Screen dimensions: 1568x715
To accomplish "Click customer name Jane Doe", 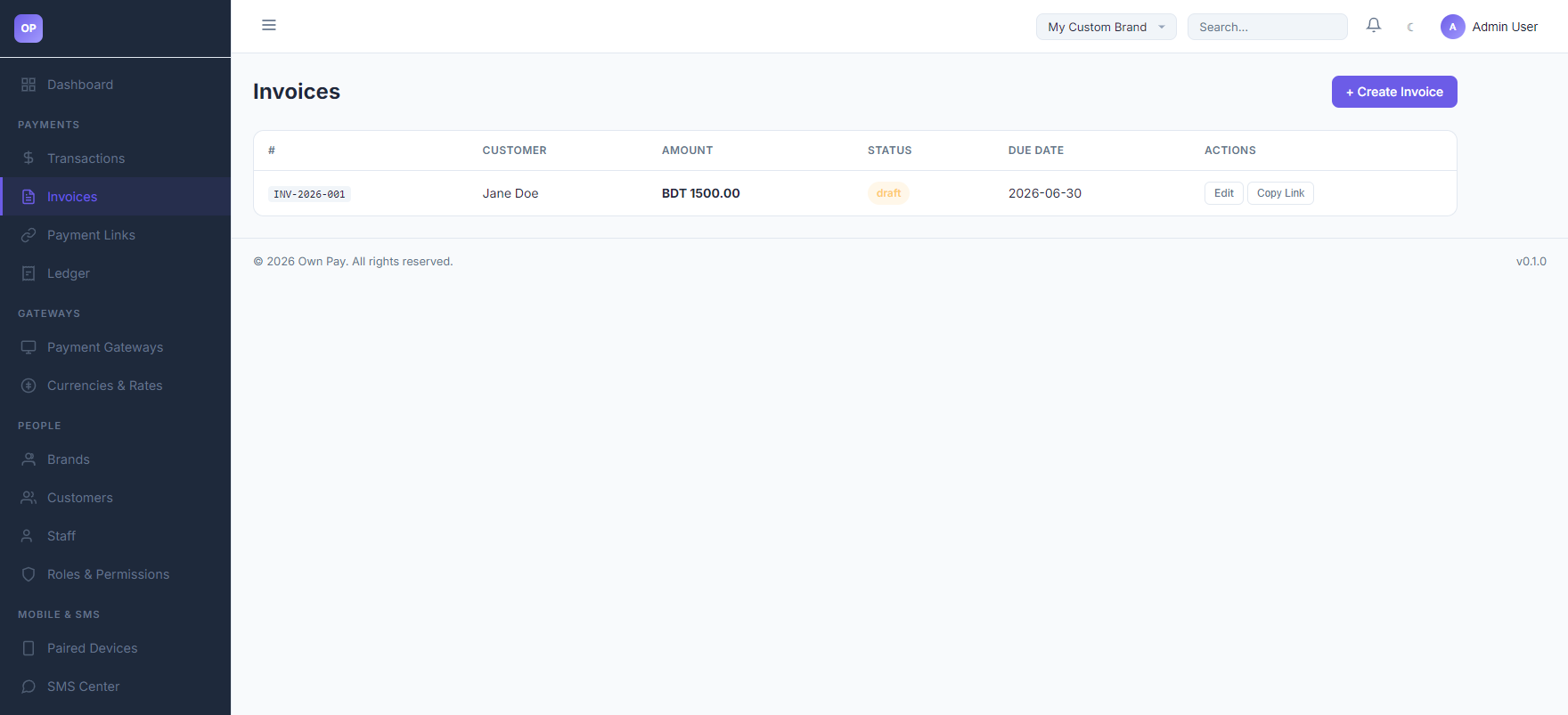I will click(x=510, y=193).
